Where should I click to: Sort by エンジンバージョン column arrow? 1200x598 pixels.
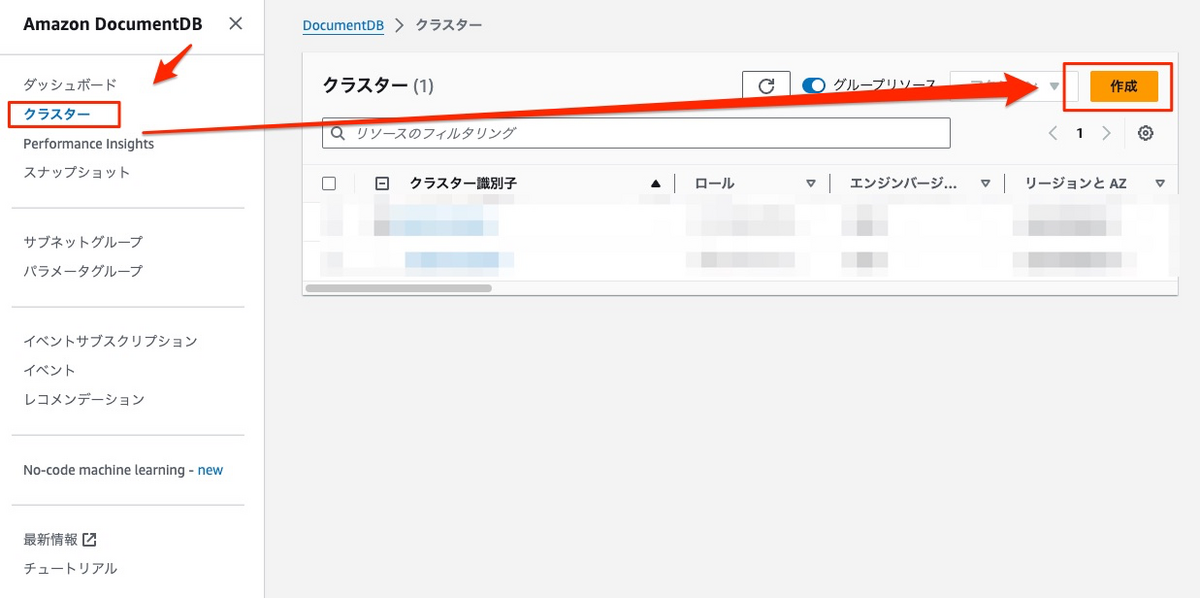pyautogui.click(x=985, y=184)
